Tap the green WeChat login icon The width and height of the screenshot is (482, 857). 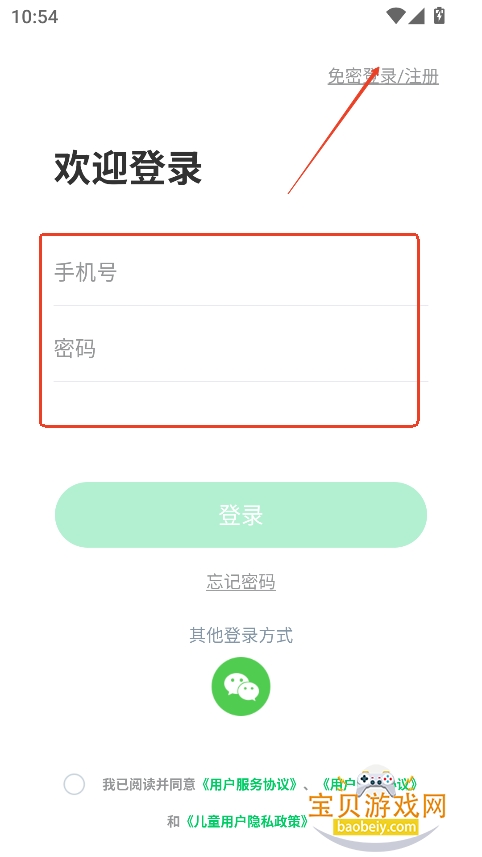240,686
